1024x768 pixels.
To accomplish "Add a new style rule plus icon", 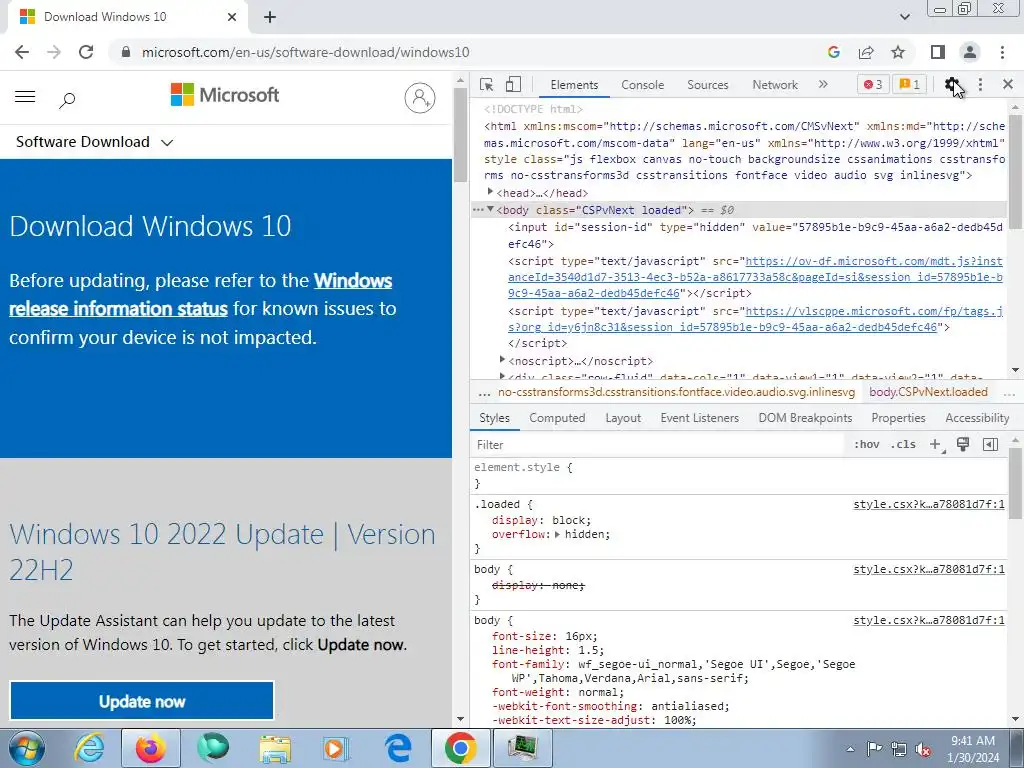I will click(936, 445).
